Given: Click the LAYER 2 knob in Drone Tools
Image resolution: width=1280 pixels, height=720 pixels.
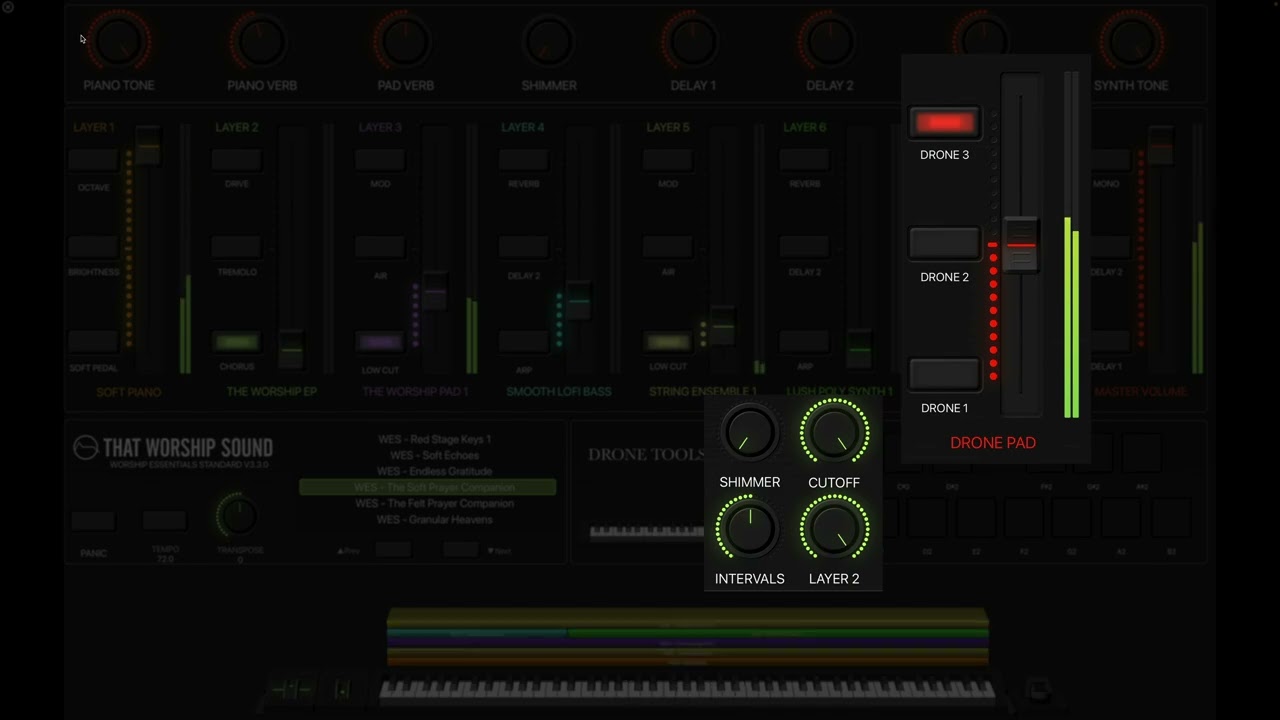Looking at the screenshot, I should click(834, 529).
